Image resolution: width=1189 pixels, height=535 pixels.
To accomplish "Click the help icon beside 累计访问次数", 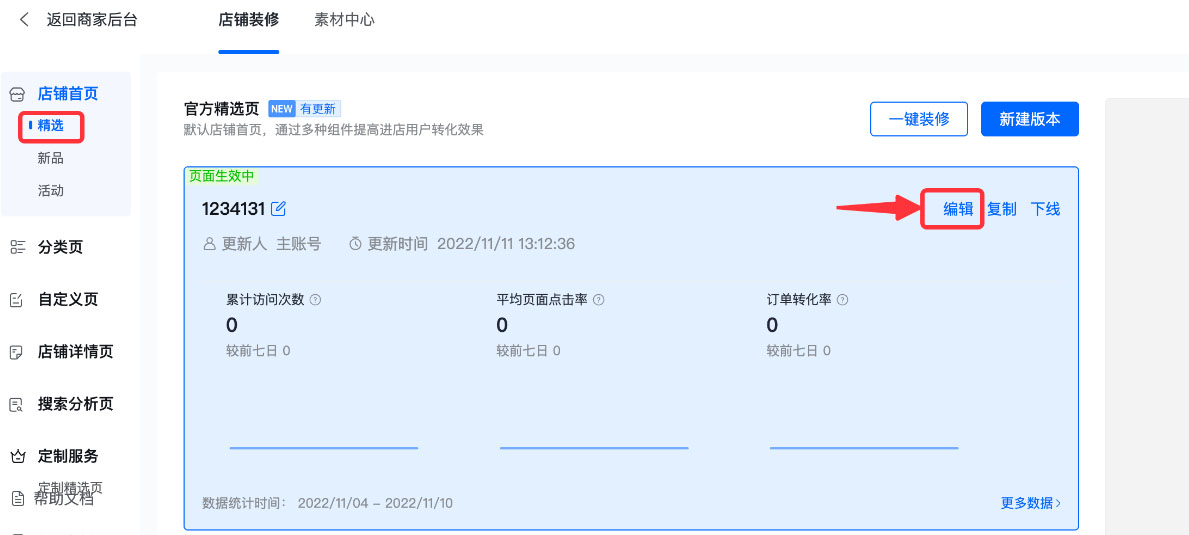I will tap(316, 299).
